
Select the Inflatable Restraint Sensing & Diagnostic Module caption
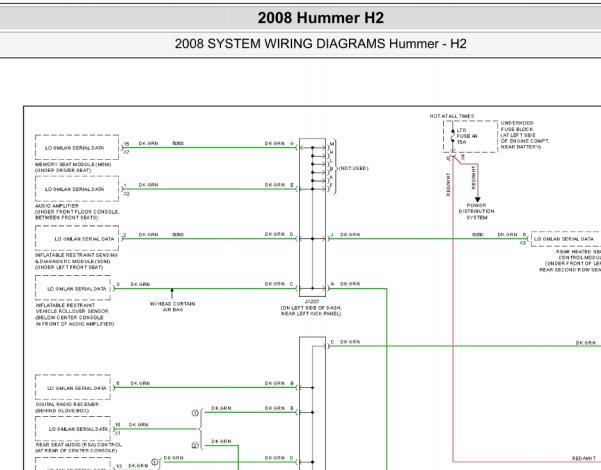76,261
